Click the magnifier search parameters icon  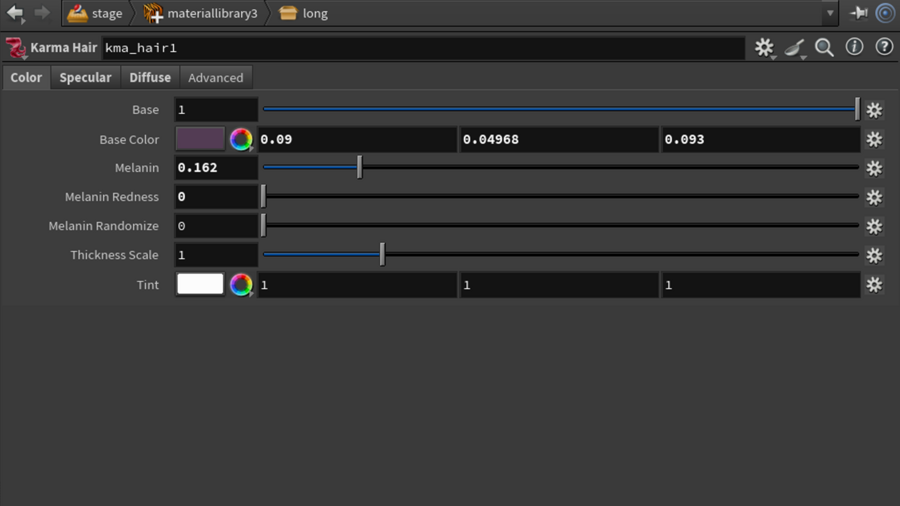click(x=824, y=48)
